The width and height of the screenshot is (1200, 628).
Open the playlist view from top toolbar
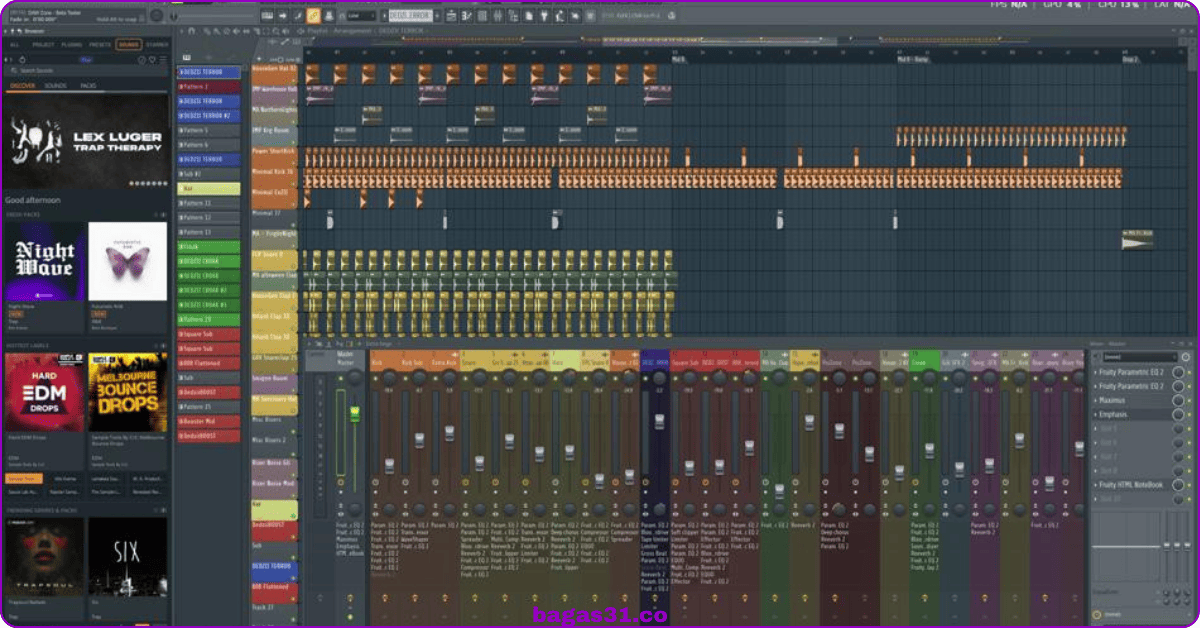point(451,16)
